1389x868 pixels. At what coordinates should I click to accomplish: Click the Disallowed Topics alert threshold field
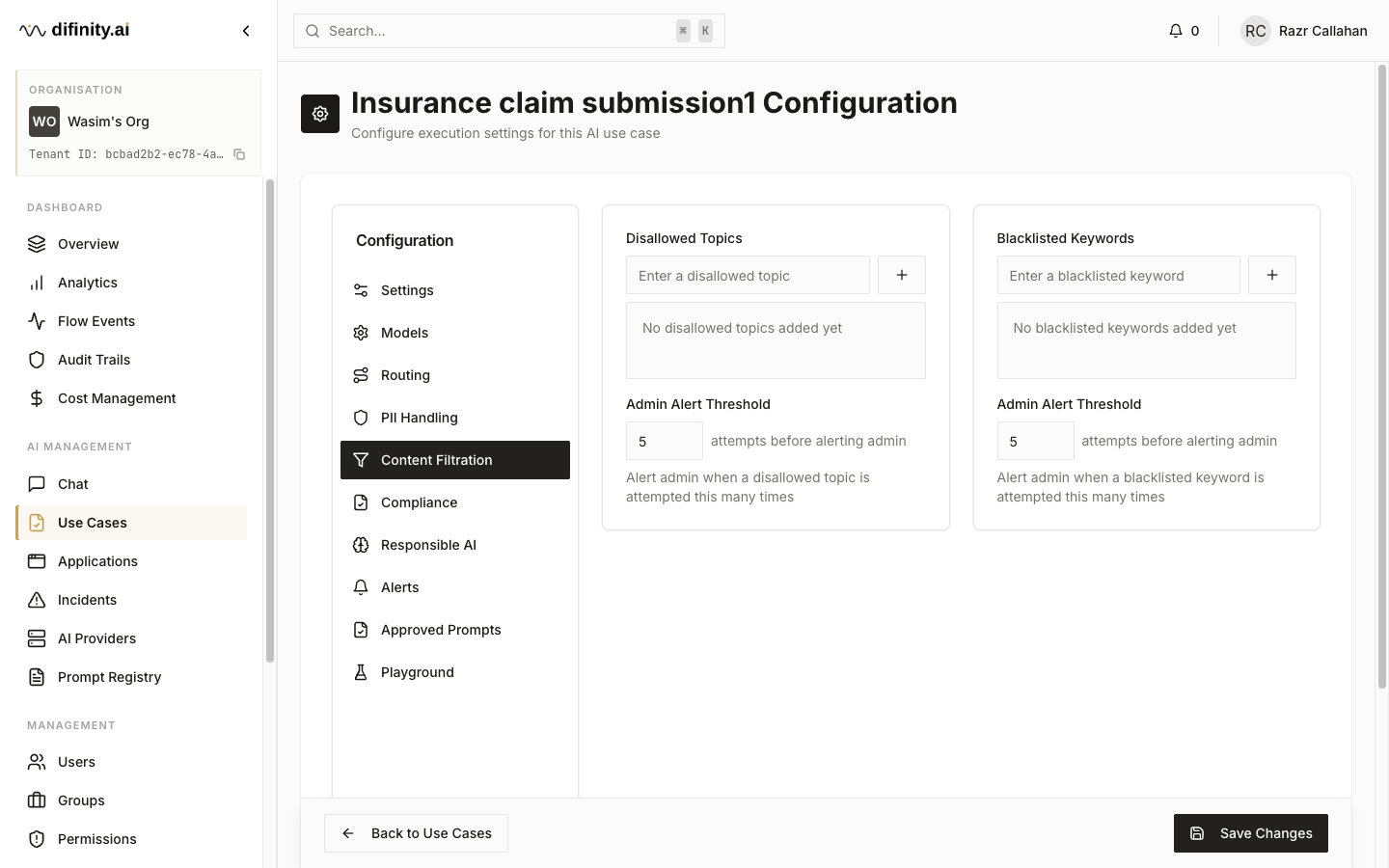(x=665, y=441)
